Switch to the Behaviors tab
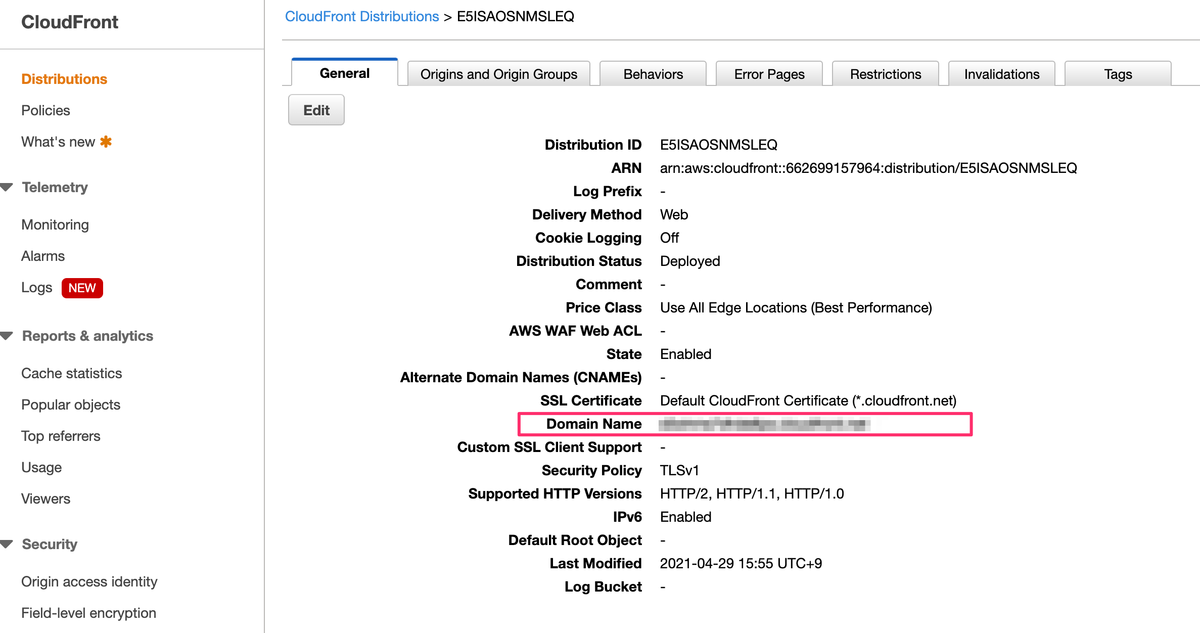The height and width of the screenshot is (633, 1200). click(x=653, y=74)
